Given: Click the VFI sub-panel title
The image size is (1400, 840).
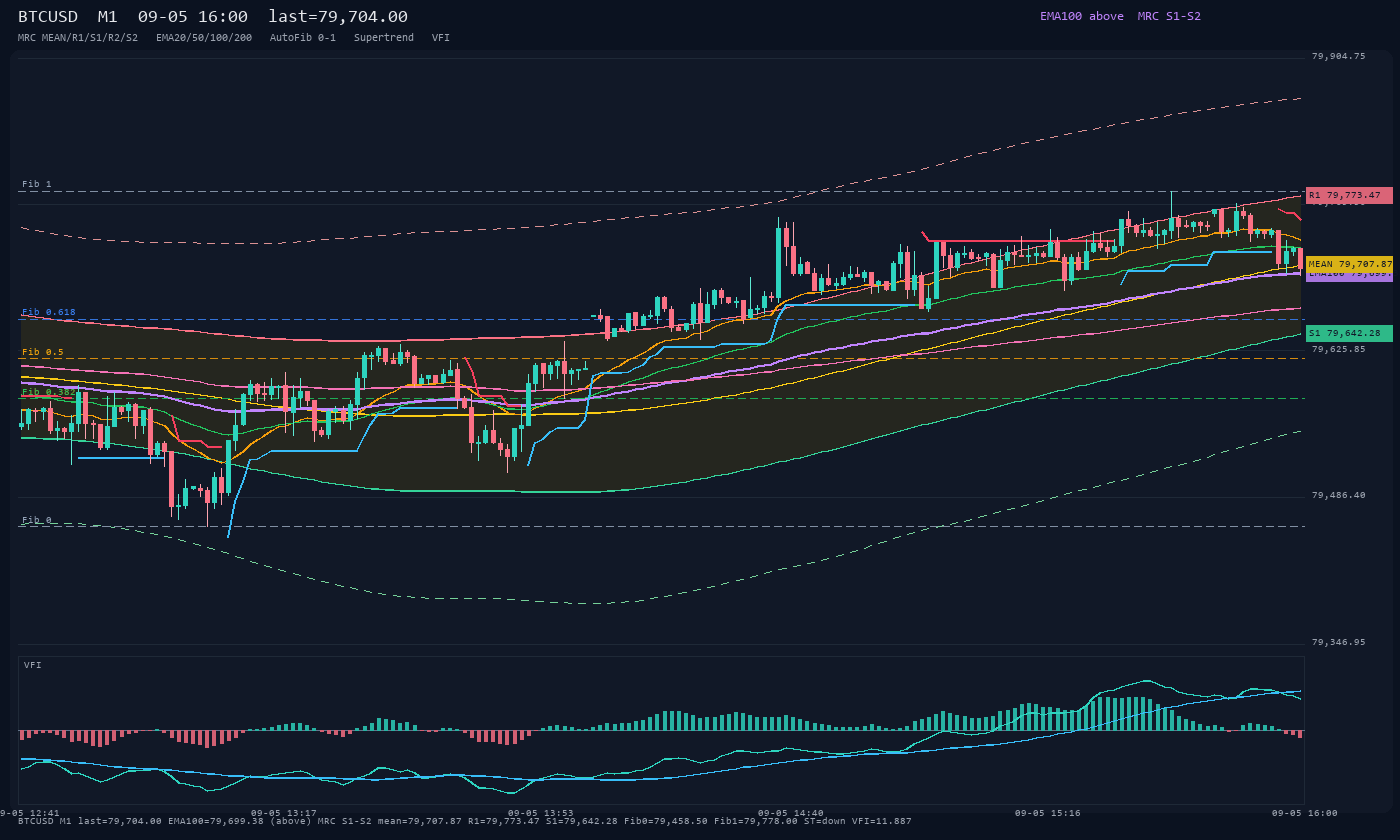Looking at the screenshot, I should click(x=33, y=665).
